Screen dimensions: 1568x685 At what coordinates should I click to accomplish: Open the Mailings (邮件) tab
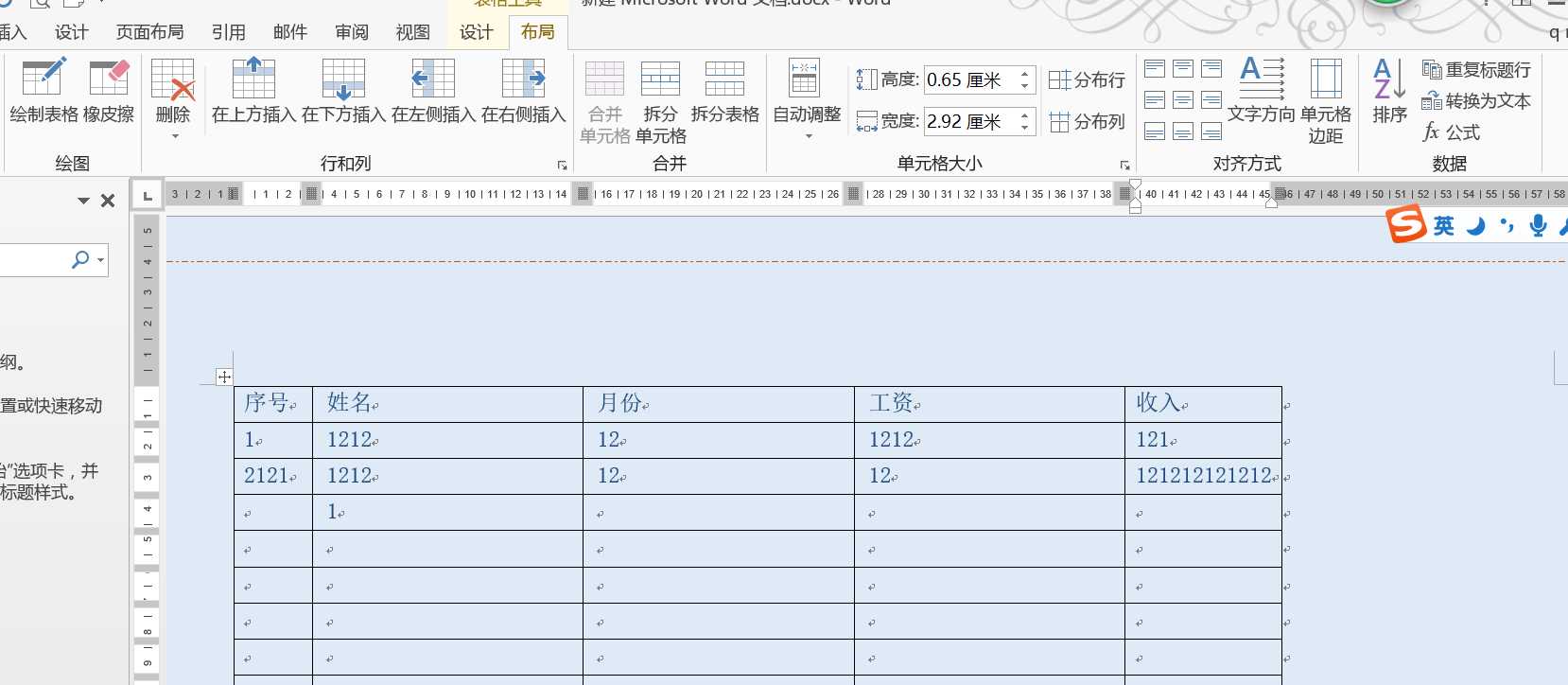(x=289, y=32)
